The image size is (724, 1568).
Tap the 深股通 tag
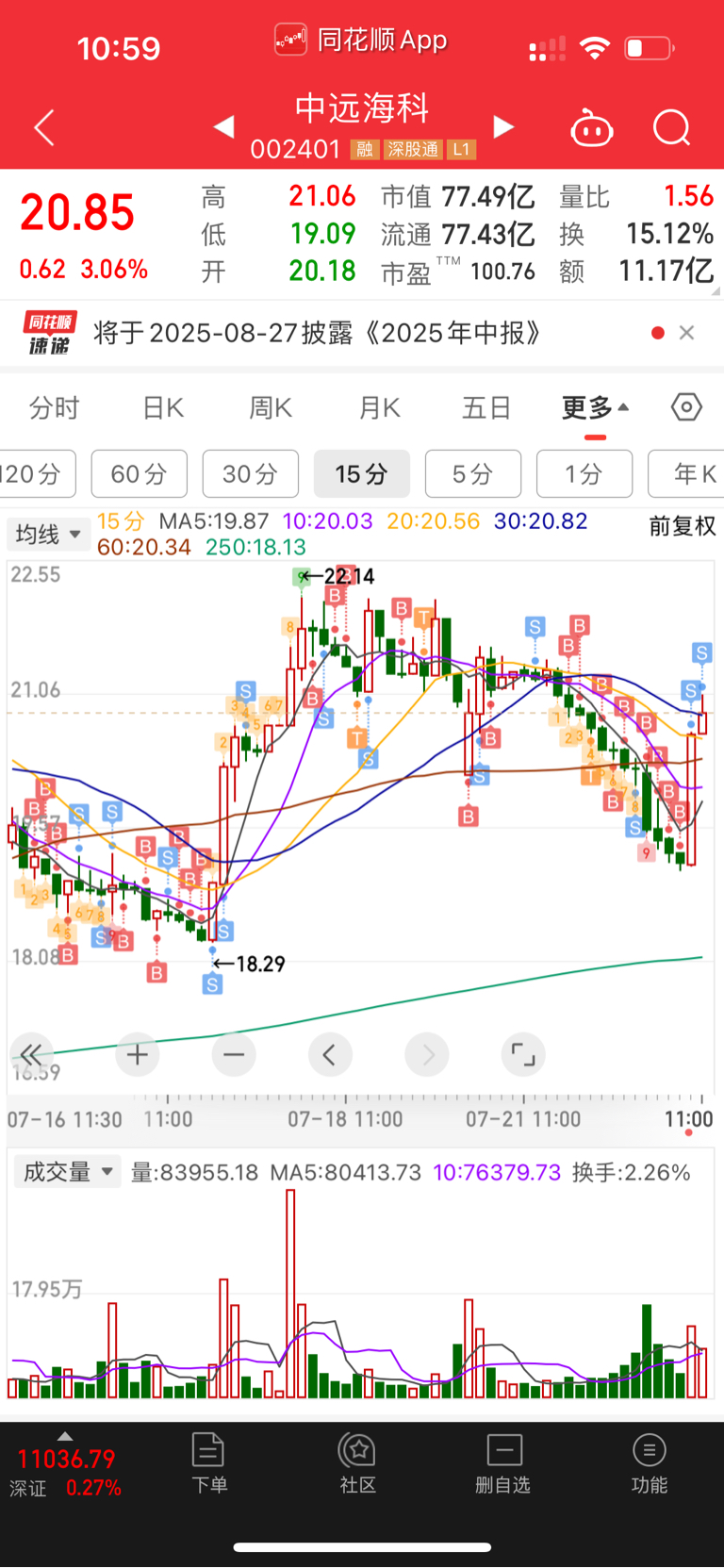(413, 149)
